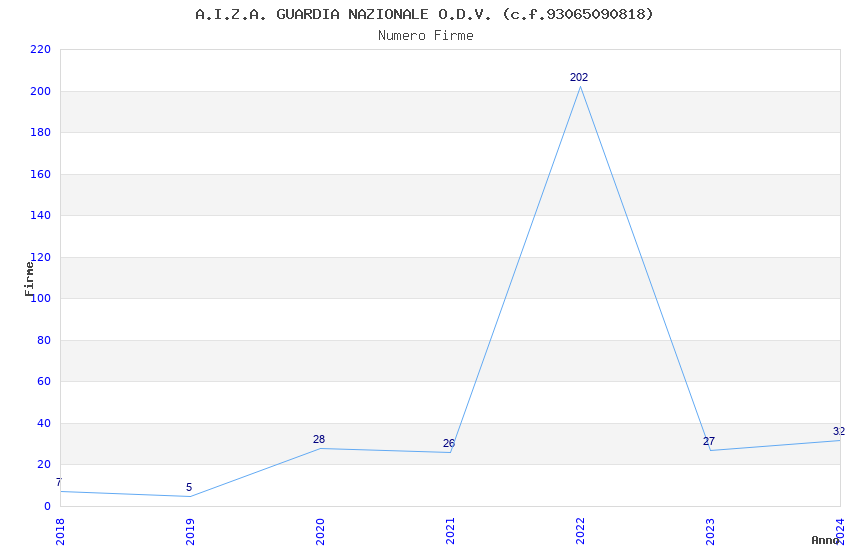Image resolution: width=850 pixels, height=550 pixels.
Task: Click the y-axis value 0
Action: point(48,506)
